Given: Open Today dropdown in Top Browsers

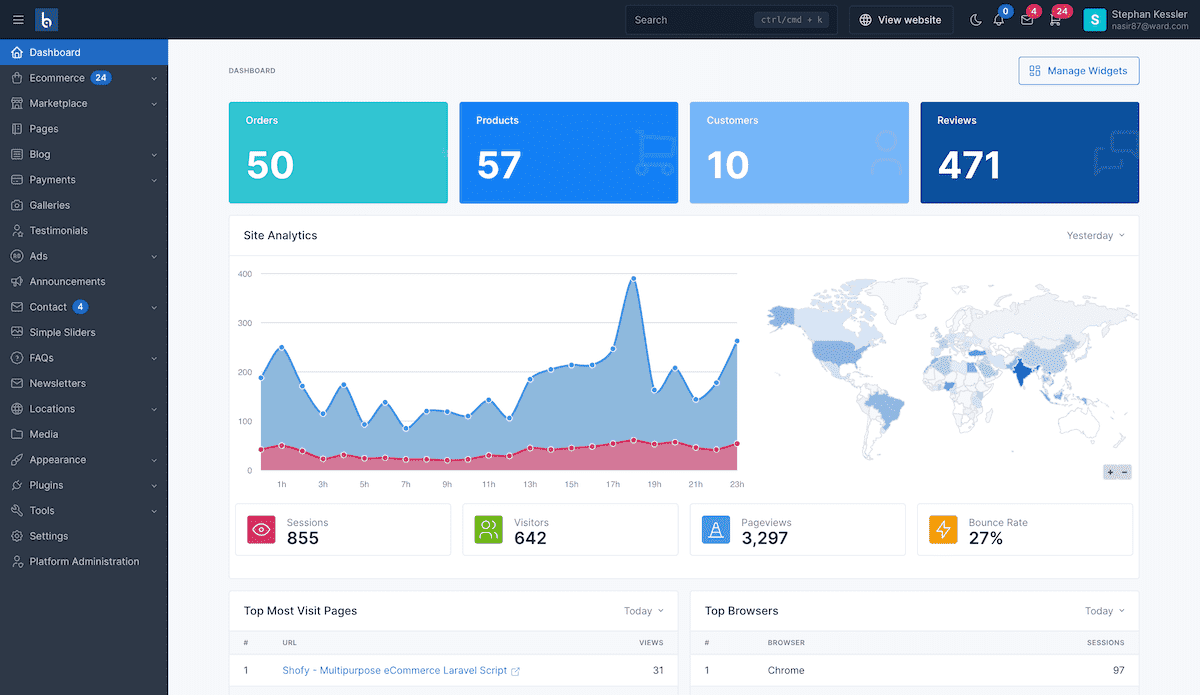Looking at the screenshot, I should click(x=1104, y=611).
